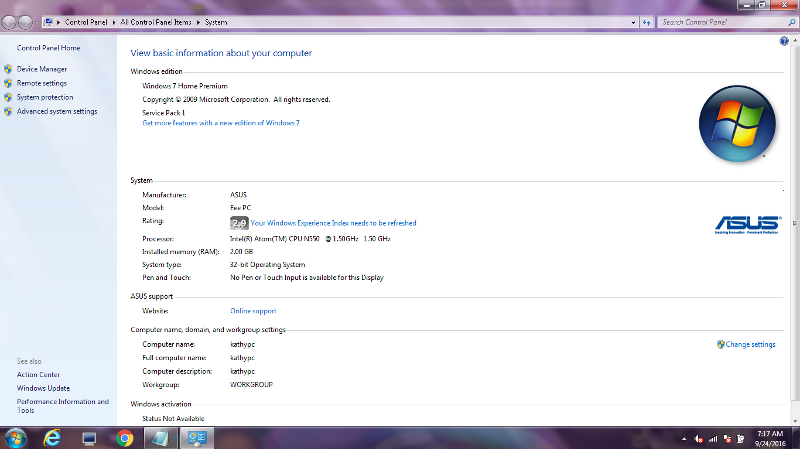Open the ASUS Online support link
The height and width of the screenshot is (449, 800).
pos(253,311)
